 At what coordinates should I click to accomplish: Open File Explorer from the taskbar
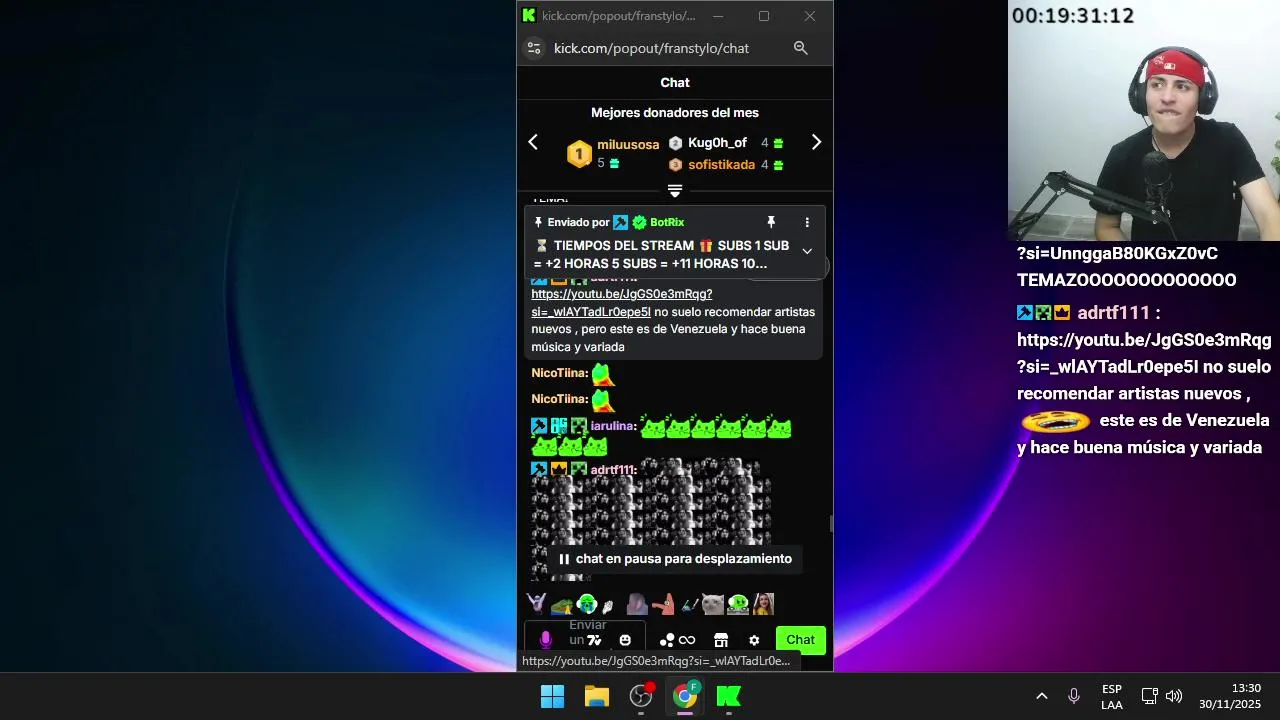click(597, 696)
